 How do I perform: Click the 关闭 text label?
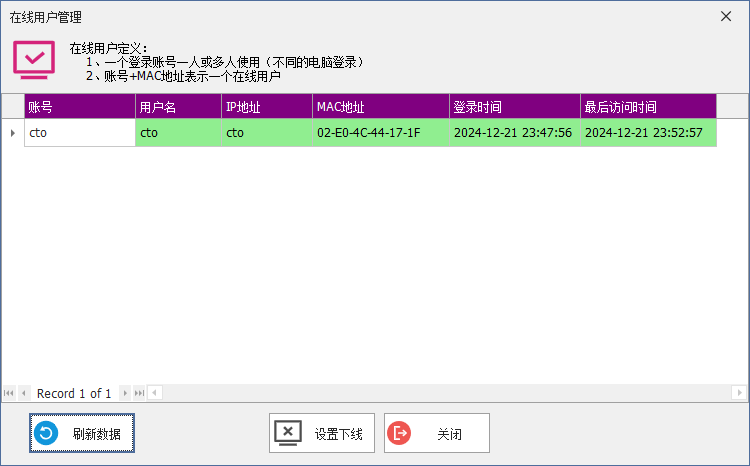pos(450,434)
